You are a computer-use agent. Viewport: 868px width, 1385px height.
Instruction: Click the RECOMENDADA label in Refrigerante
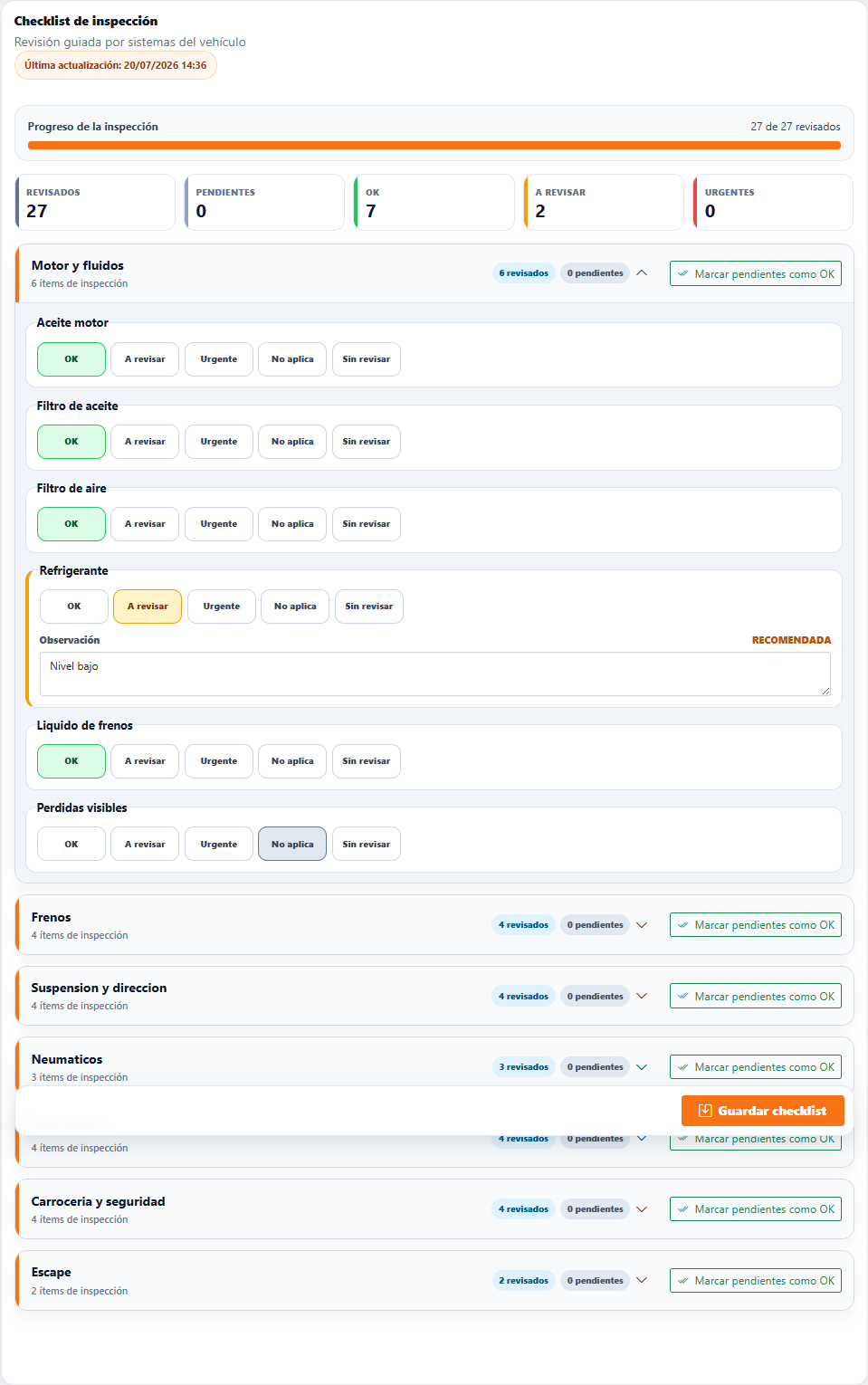(791, 640)
